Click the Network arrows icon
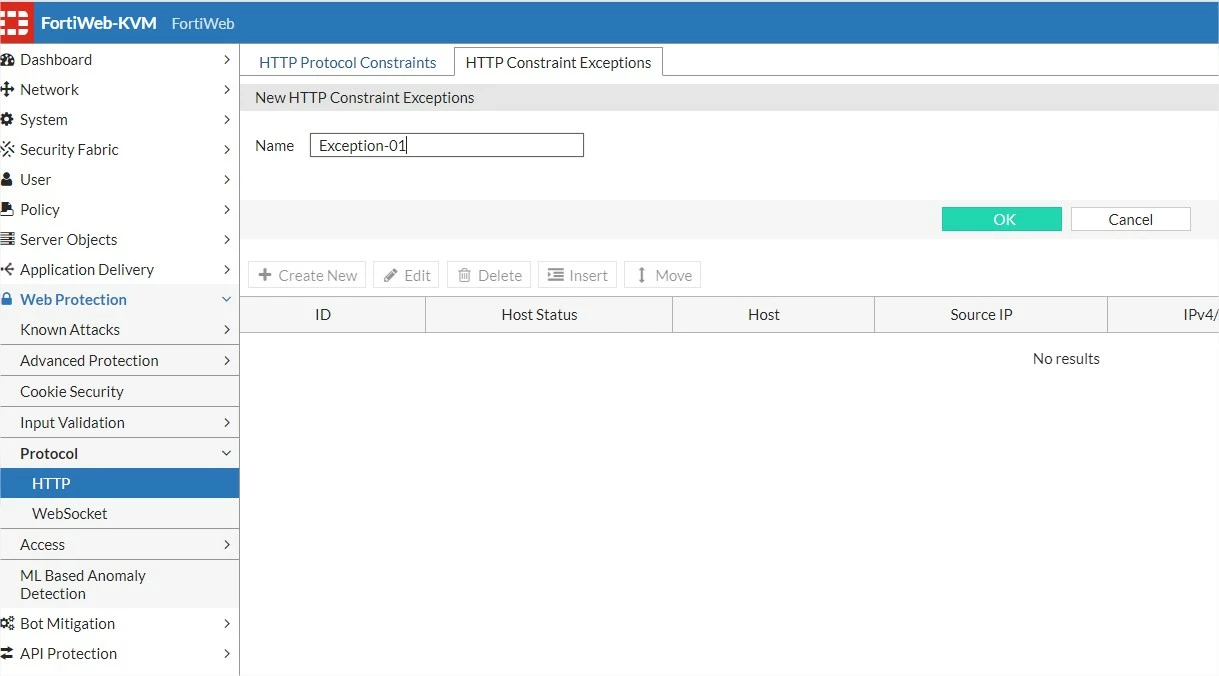This screenshot has width=1219, height=676. coord(6,90)
